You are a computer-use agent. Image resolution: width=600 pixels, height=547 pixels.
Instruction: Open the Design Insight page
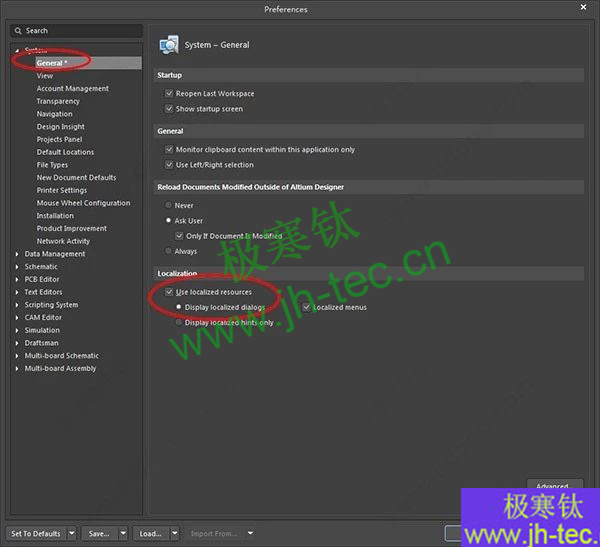(60, 126)
